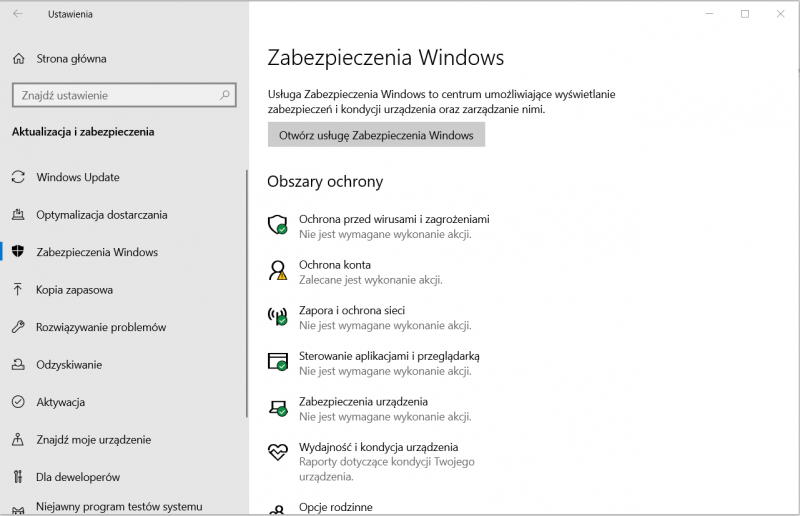Open Ochrona przed wirusami i zagrożeniami
Screen dimensions: 800x516
coord(394,219)
